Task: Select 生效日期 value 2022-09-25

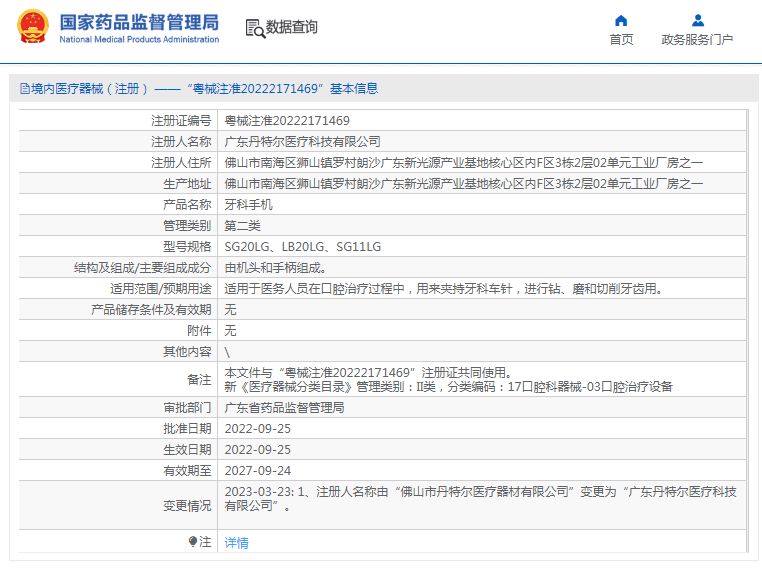Action: click(x=258, y=449)
